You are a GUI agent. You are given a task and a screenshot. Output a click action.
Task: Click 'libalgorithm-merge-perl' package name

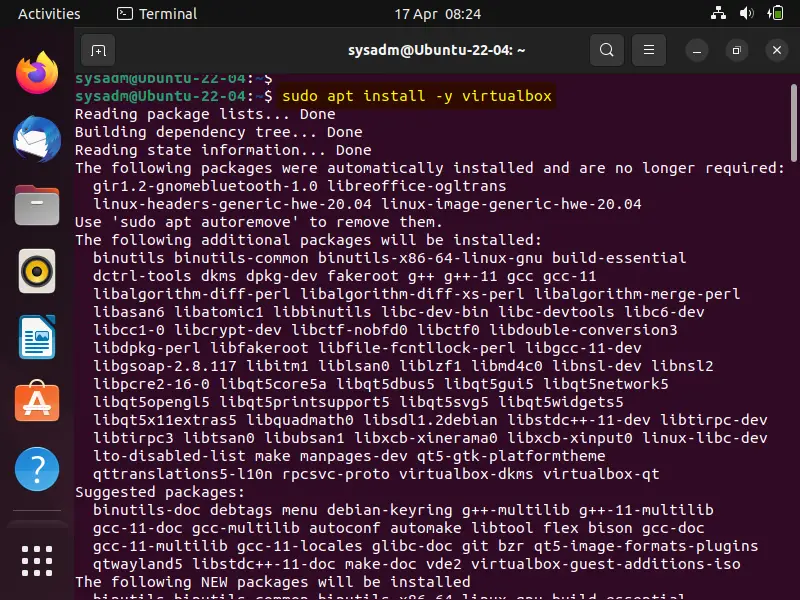(x=637, y=294)
